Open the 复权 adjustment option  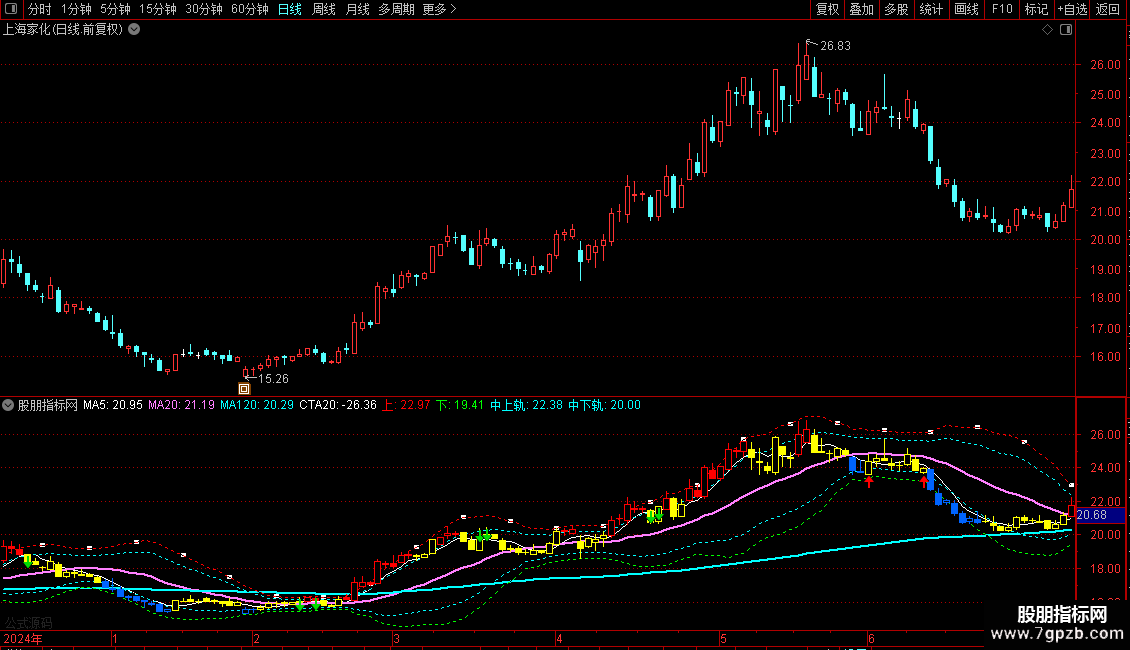tap(827, 9)
